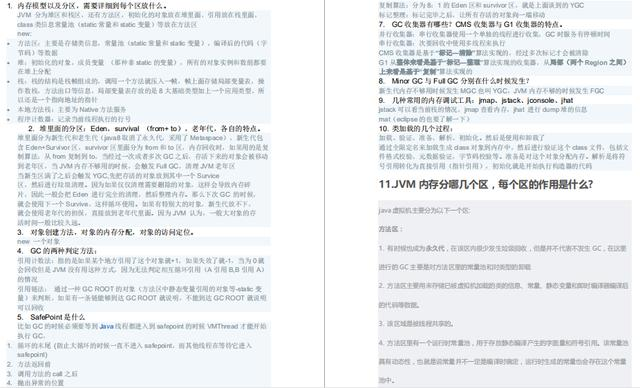Click heading '1. 内存模型以及分区'
640x388 pixels.
coord(87,6)
